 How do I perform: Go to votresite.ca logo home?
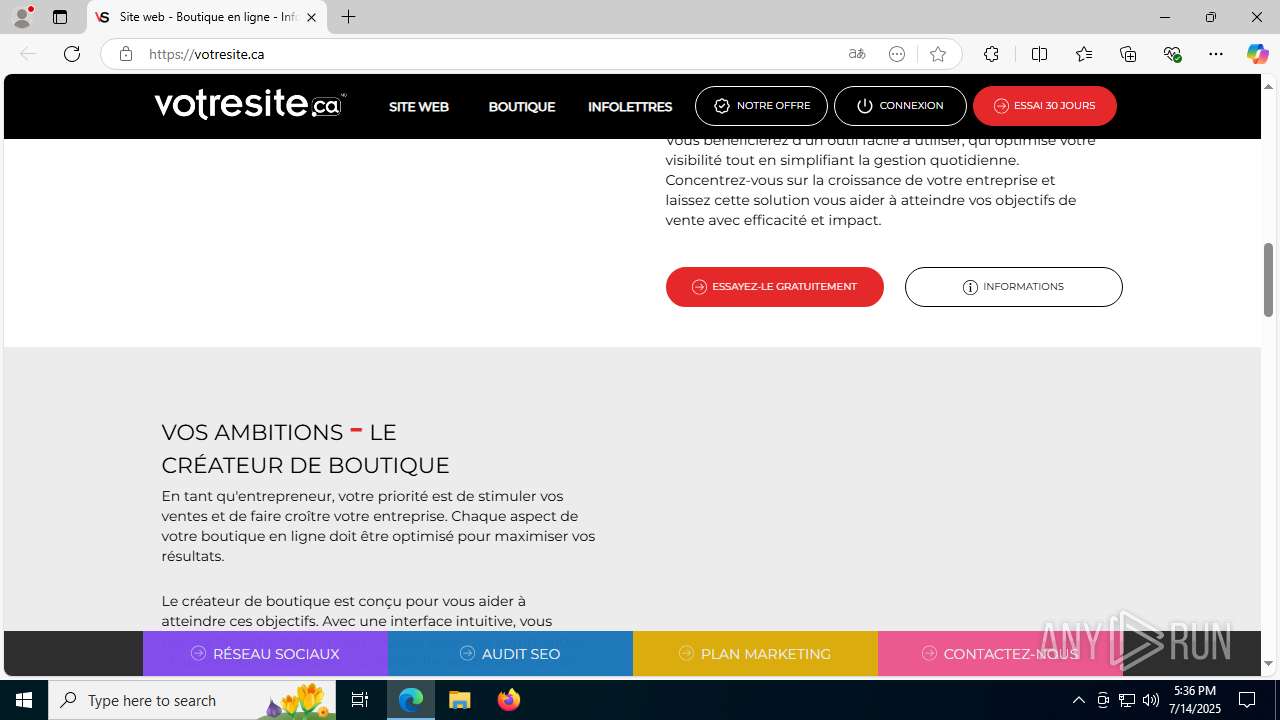(250, 104)
